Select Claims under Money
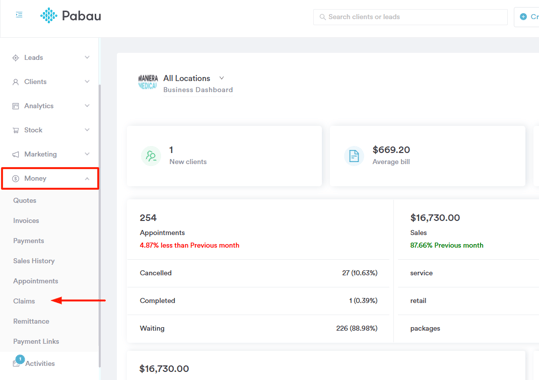539x380 pixels. [x=24, y=301]
